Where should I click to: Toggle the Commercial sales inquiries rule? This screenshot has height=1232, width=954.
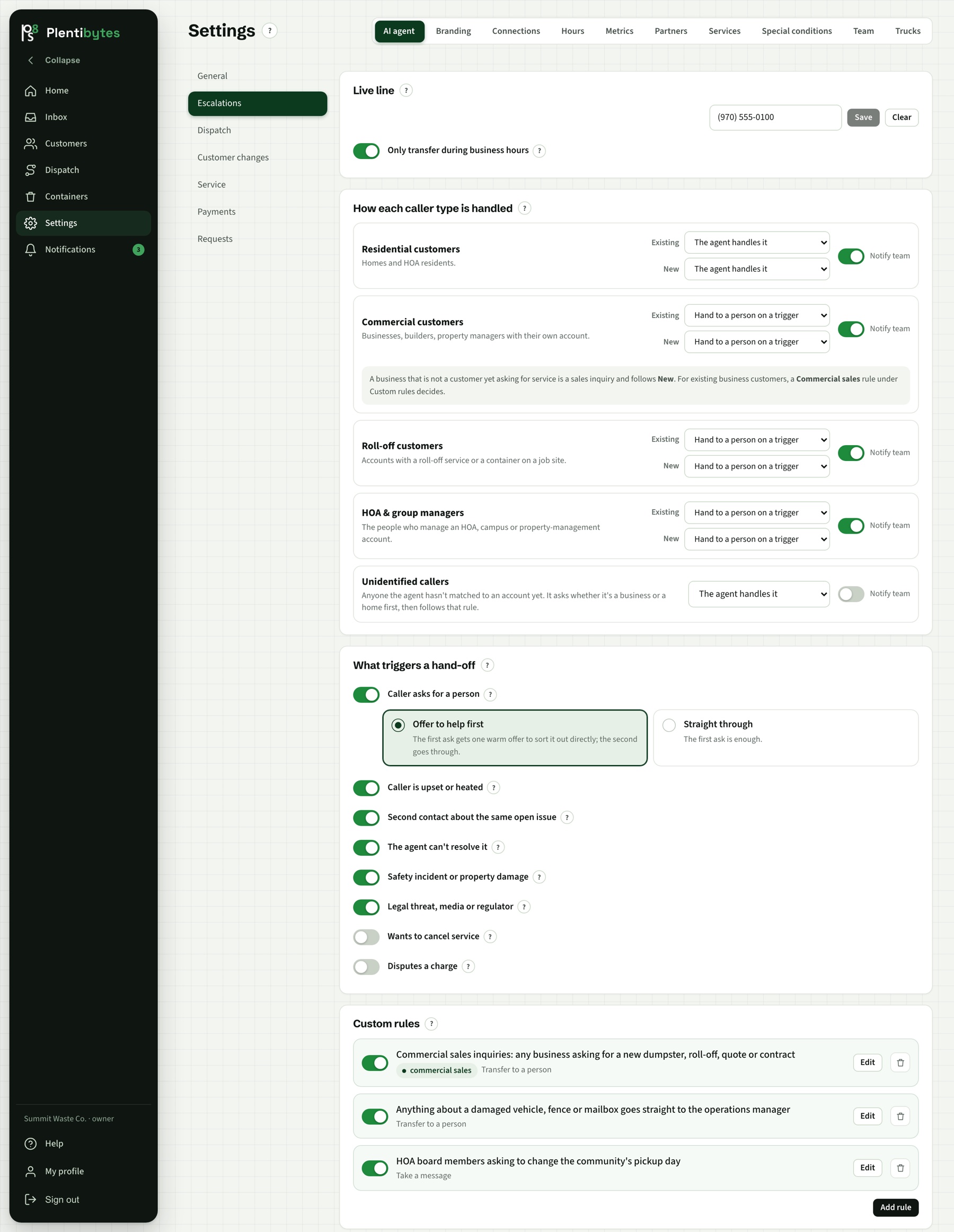coord(375,1063)
